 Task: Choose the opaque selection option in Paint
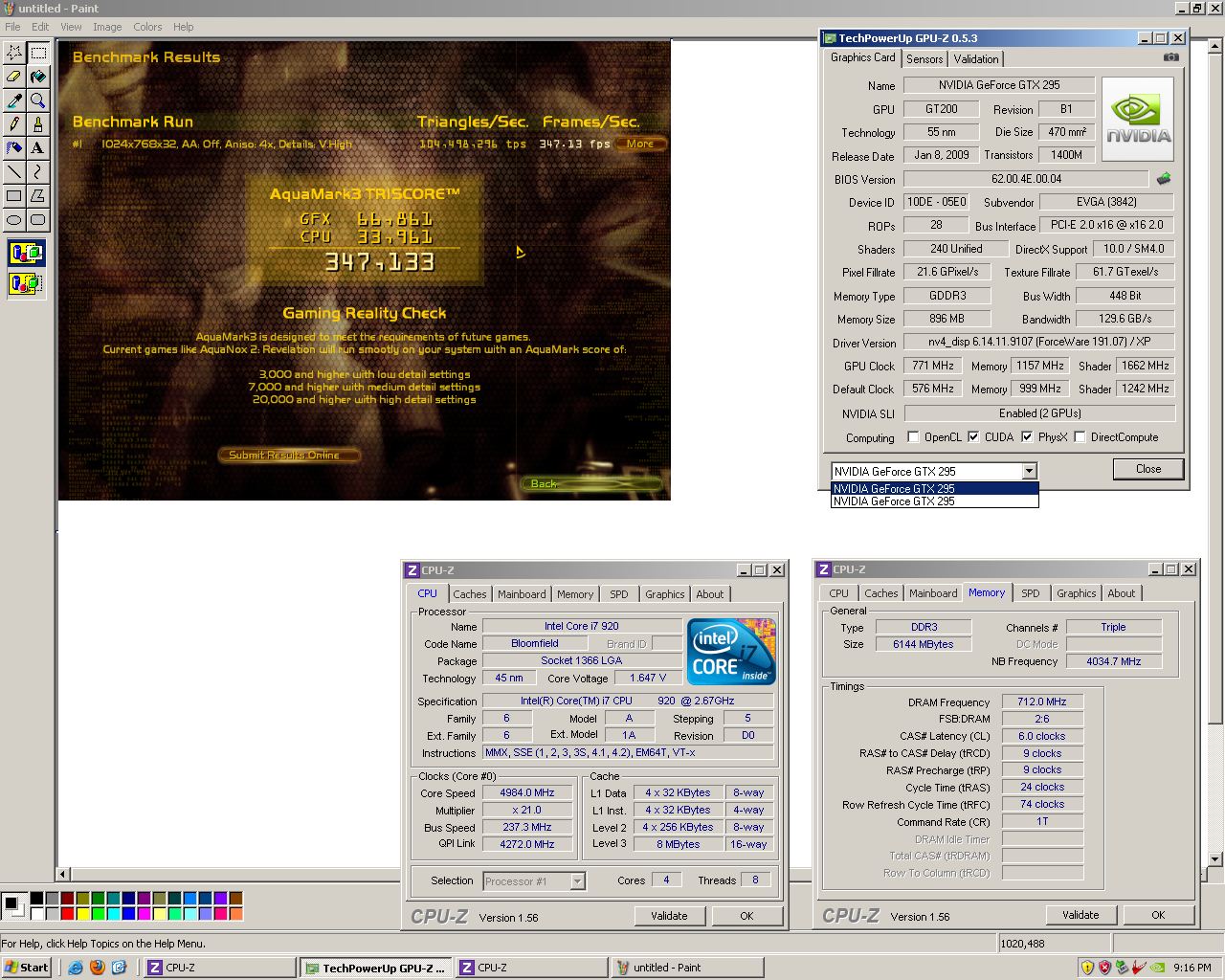(26, 254)
